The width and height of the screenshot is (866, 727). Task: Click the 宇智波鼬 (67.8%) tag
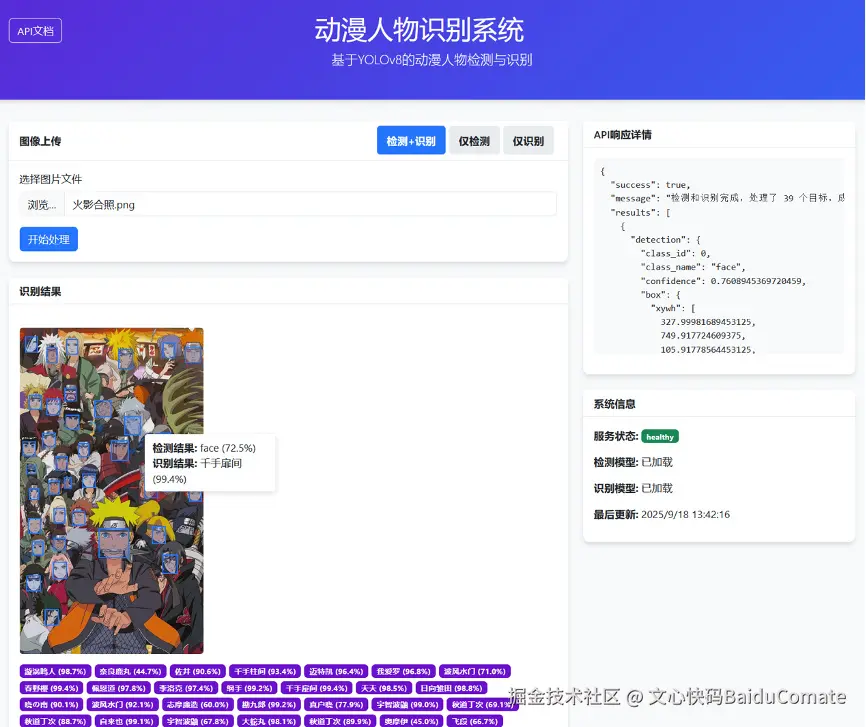(198, 721)
